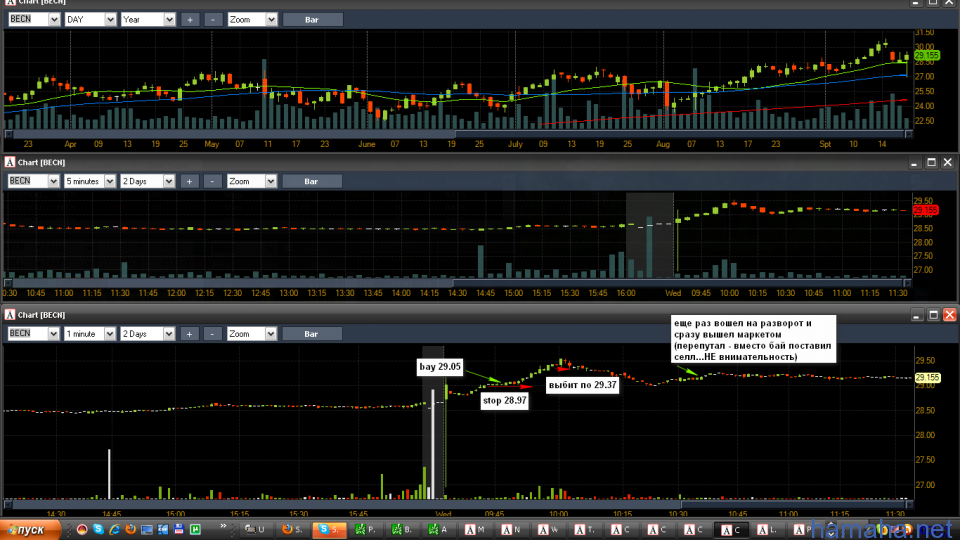Click the plus zoom-in button on daily chart
The width and height of the screenshot is (960, 540).
tap(190, 19)
